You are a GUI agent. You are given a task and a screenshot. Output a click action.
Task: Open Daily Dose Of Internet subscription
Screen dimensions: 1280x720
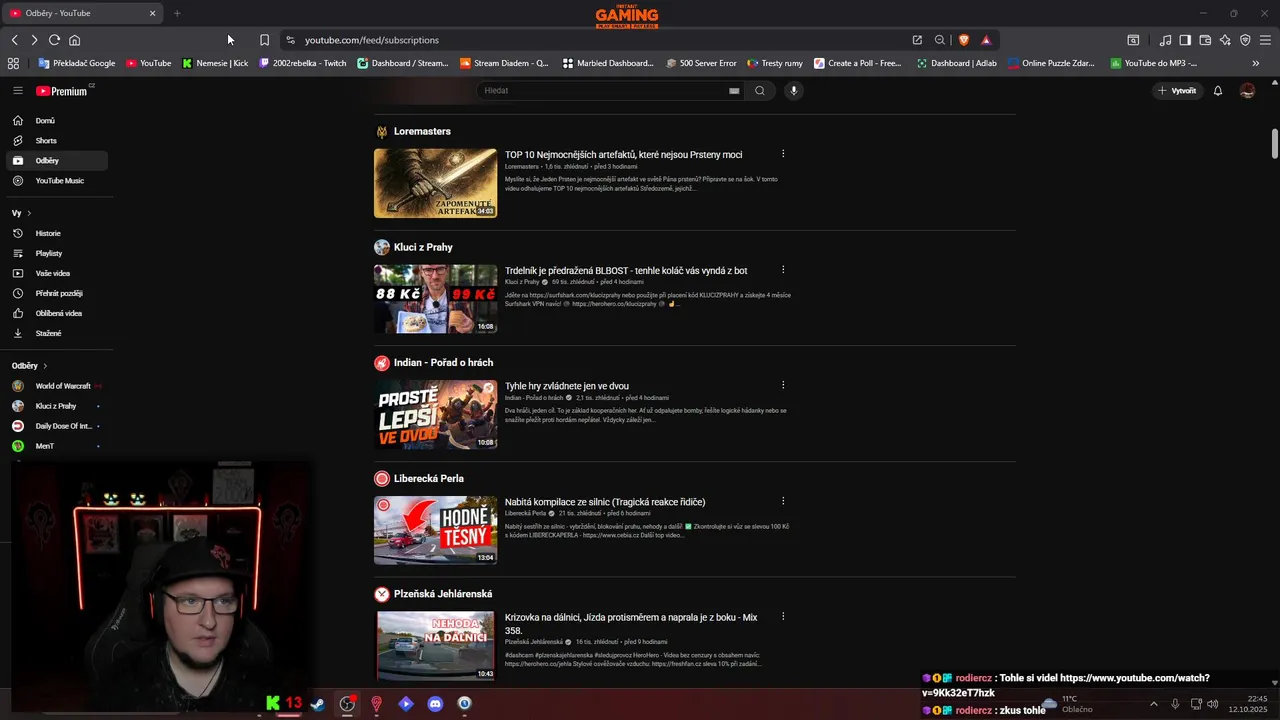(x=57, y=426)
